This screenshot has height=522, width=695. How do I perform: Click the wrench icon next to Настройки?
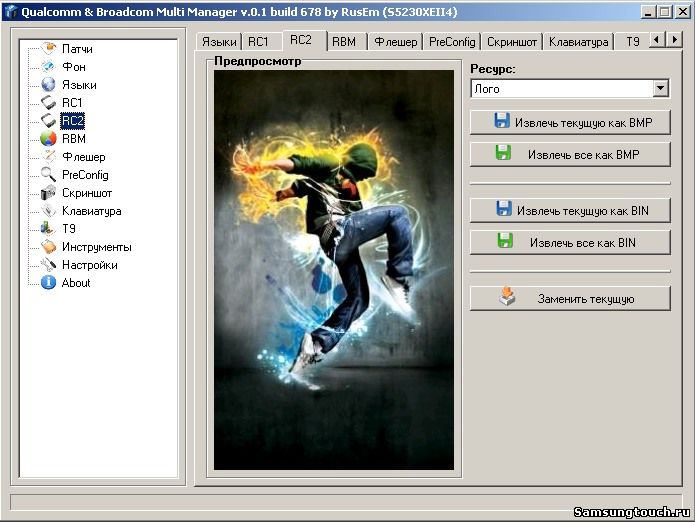(48, 265)
